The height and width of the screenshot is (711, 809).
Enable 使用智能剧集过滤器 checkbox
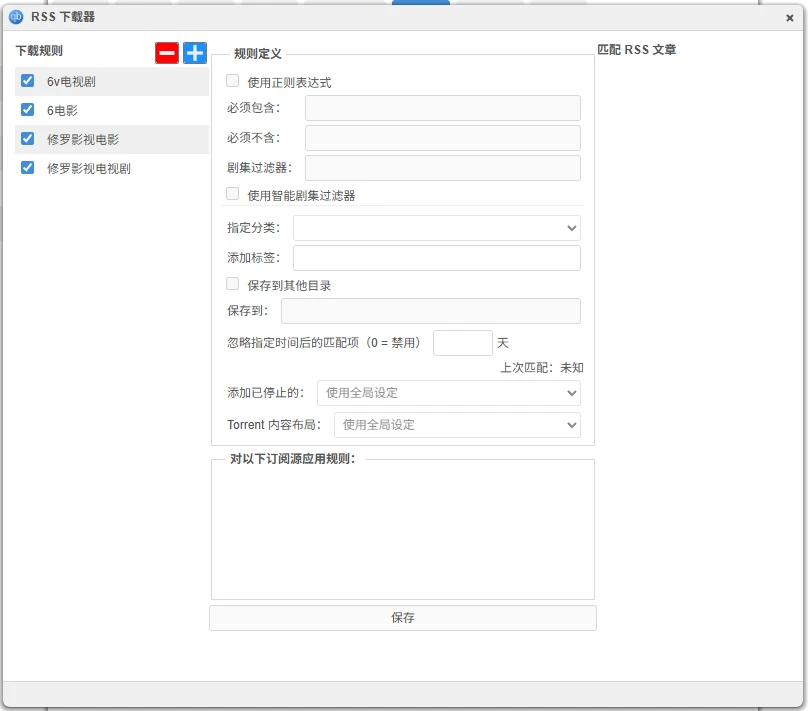click(x=233, y=194)
